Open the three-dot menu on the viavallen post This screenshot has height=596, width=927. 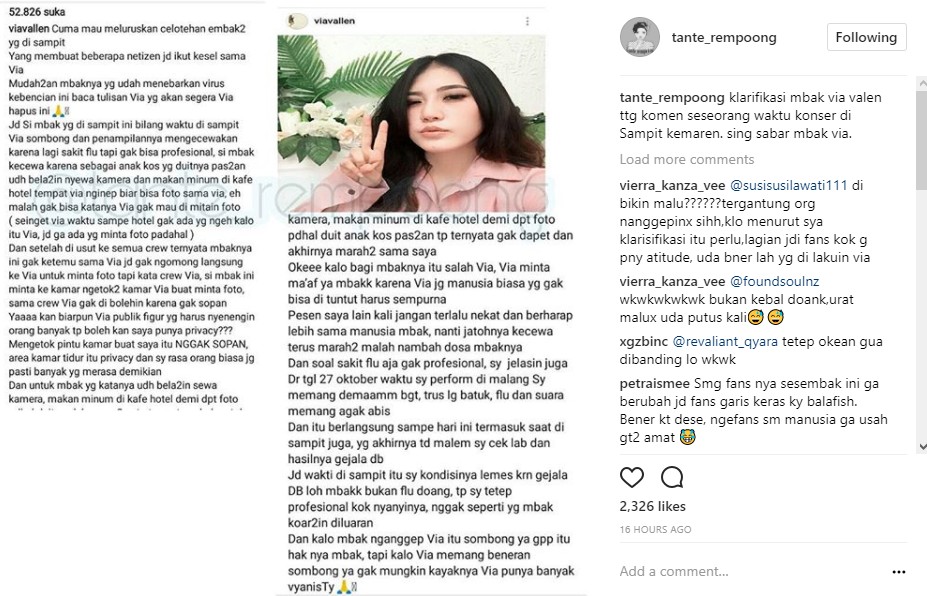pos(527,21)
